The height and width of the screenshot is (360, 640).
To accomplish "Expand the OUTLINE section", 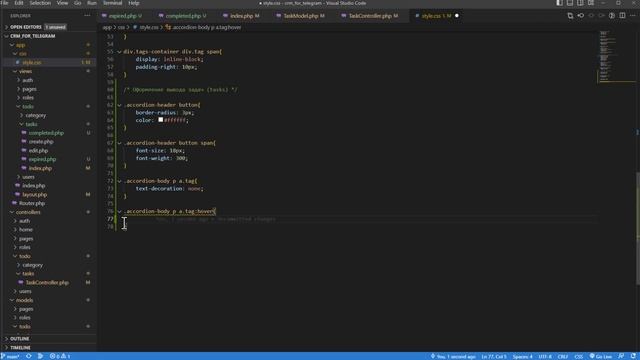I will [48, 339].
